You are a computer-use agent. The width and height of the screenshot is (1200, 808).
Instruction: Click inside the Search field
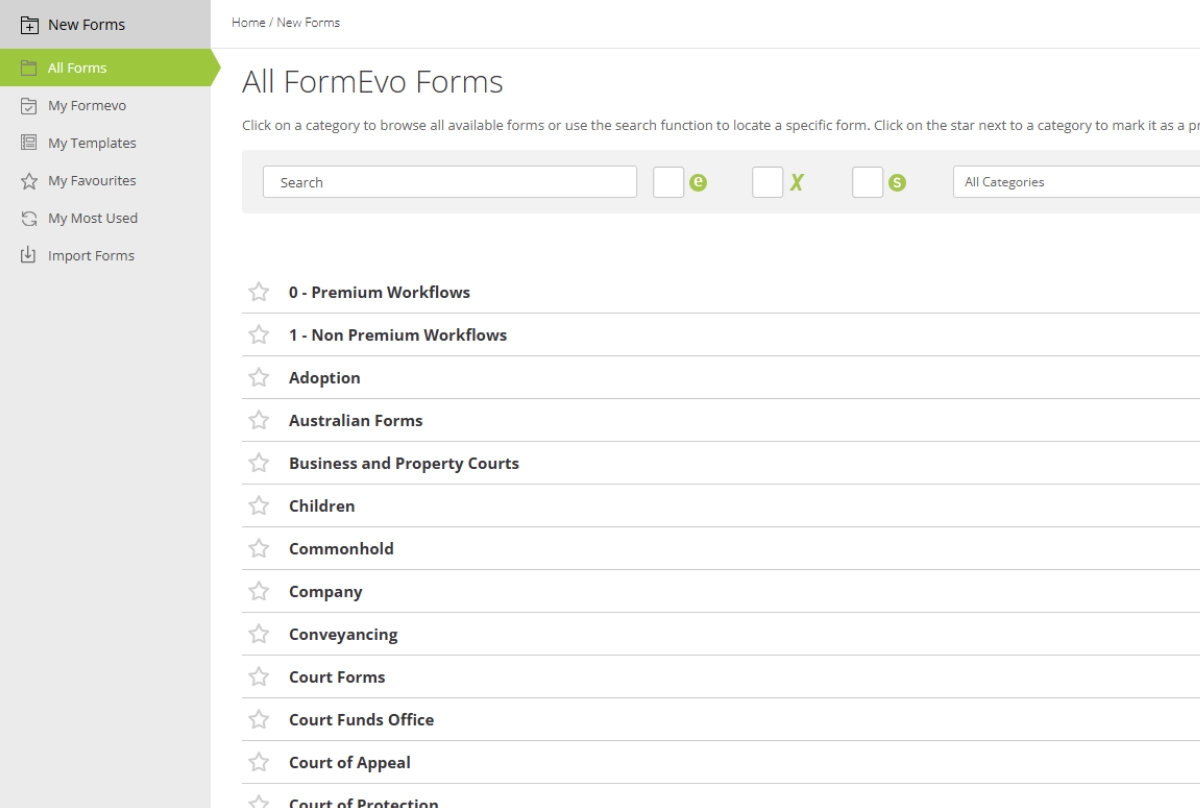click(448, 182)
